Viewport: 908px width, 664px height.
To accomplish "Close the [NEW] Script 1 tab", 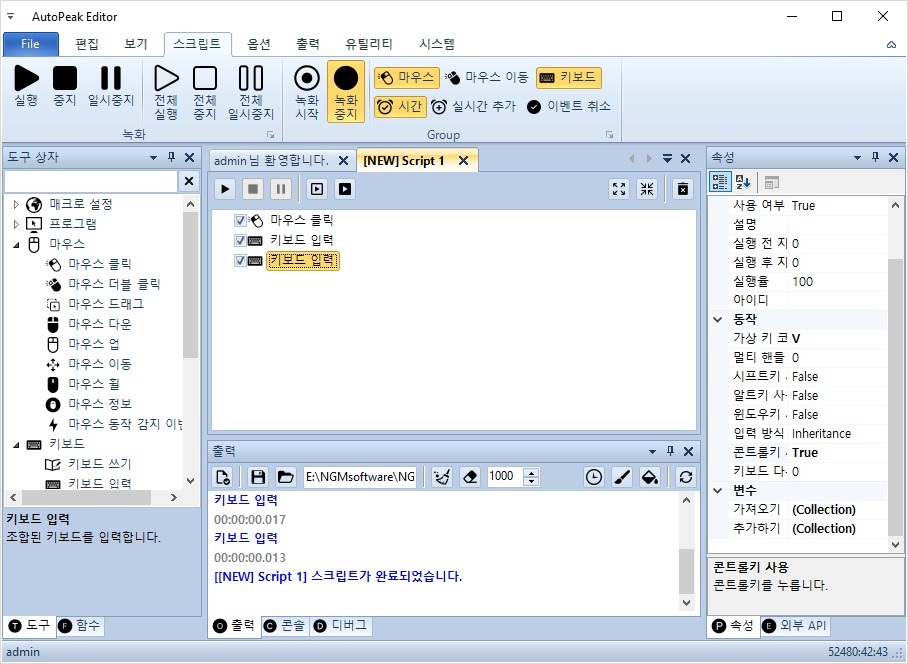I will click(463, 161).
